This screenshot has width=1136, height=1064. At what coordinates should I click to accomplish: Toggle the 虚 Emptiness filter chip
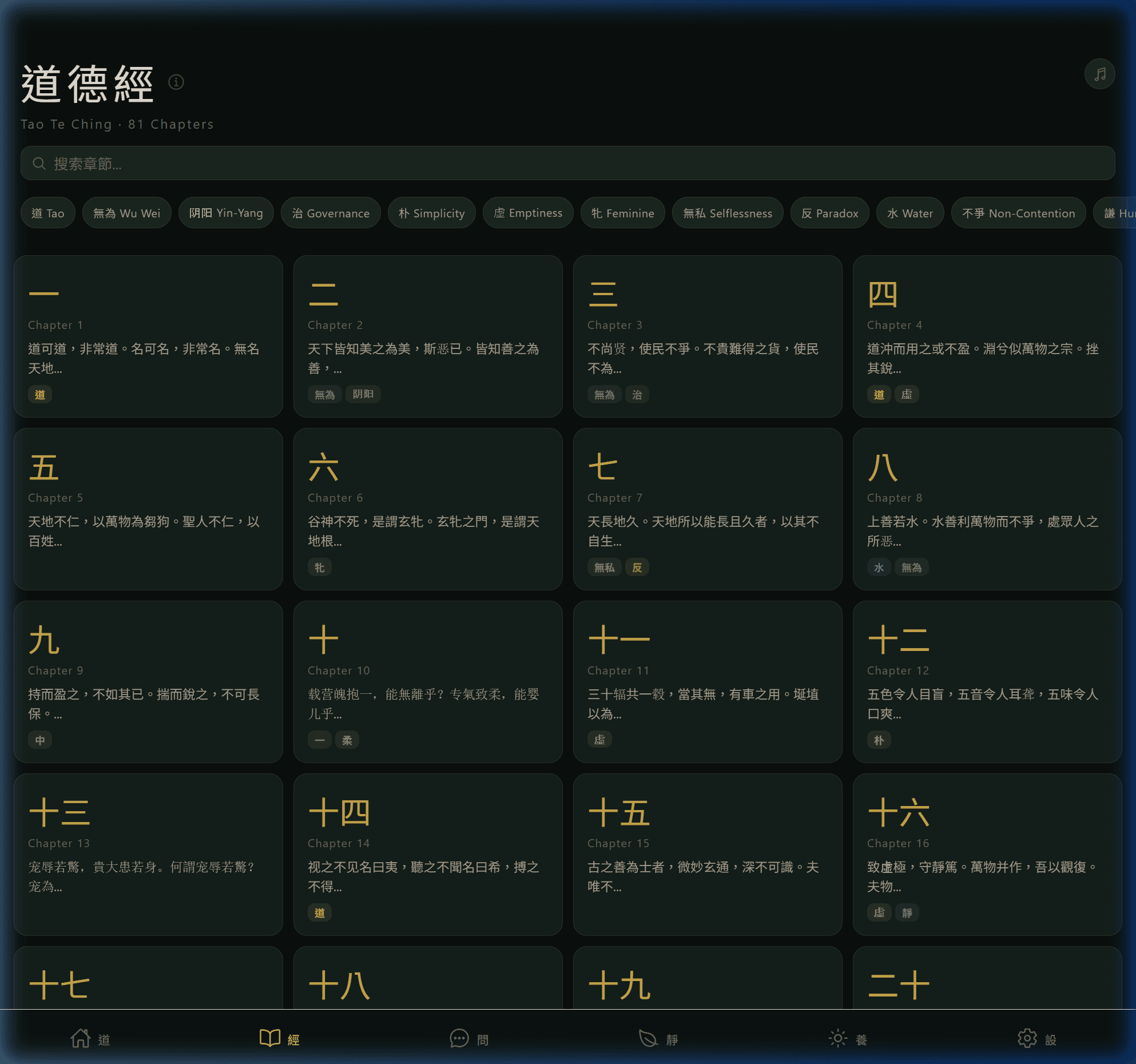coord(528,213)
